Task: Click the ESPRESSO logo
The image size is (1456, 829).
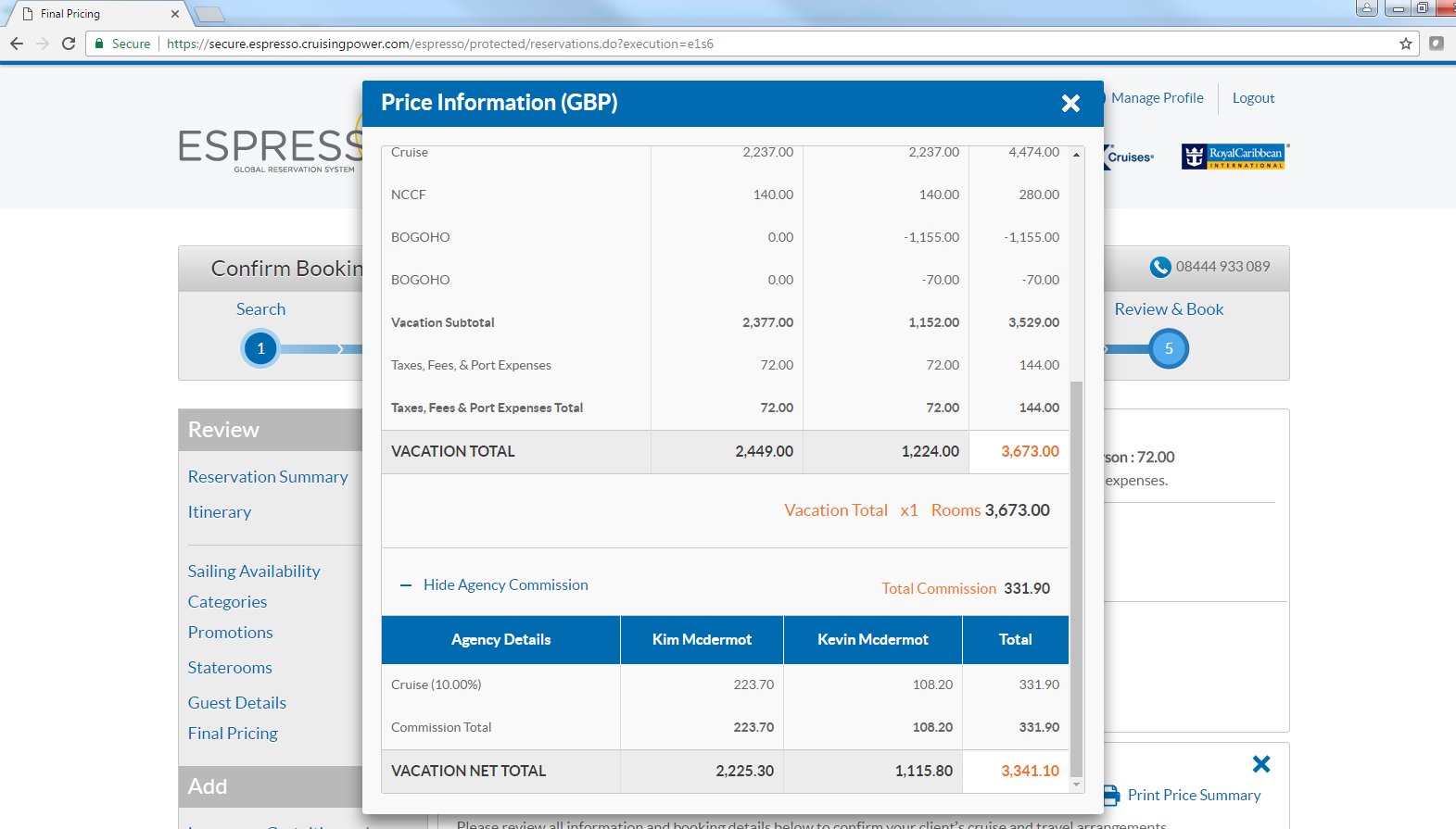Action: coord(271,149)
